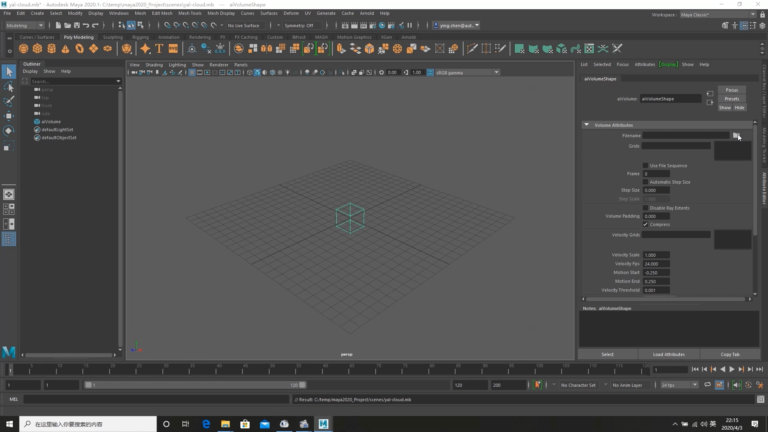The width and height of the screenshot is (768, 432).
Task: Click the Multi-Cut tool shelf icon
Action: point(472,48)
